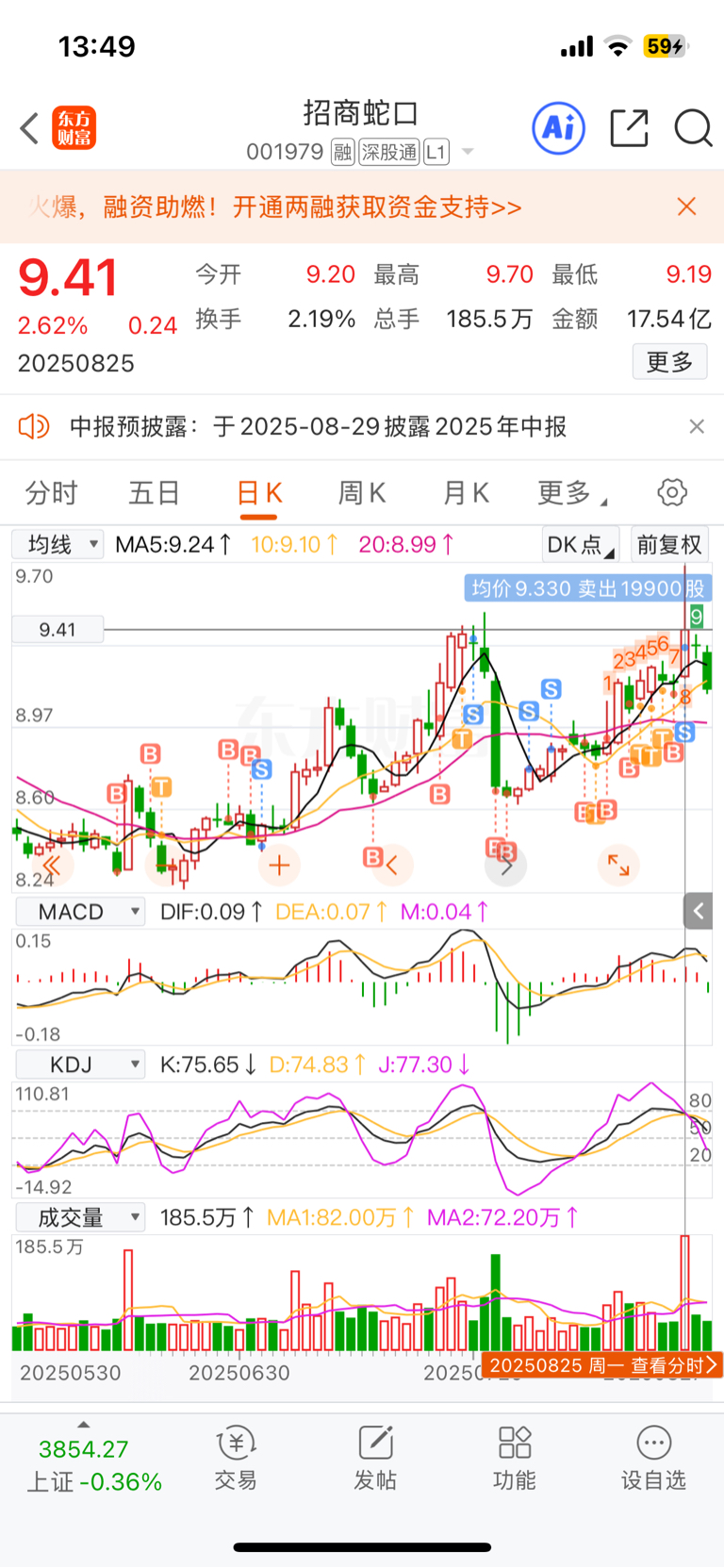Open the Ai assistant icon
724x1568 pixels.
pos(559,127)
